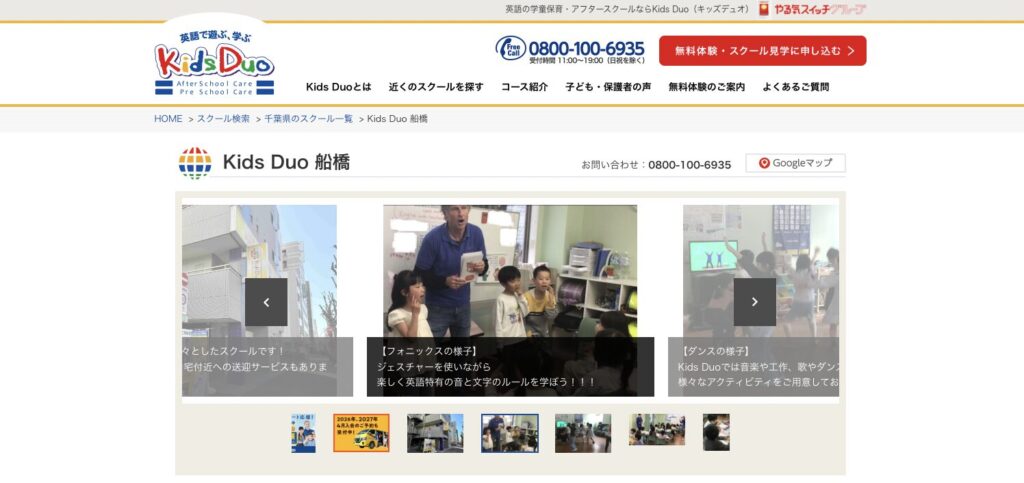
Task: Go to HOME breadcrumb link
Action: tap(168, 119)
